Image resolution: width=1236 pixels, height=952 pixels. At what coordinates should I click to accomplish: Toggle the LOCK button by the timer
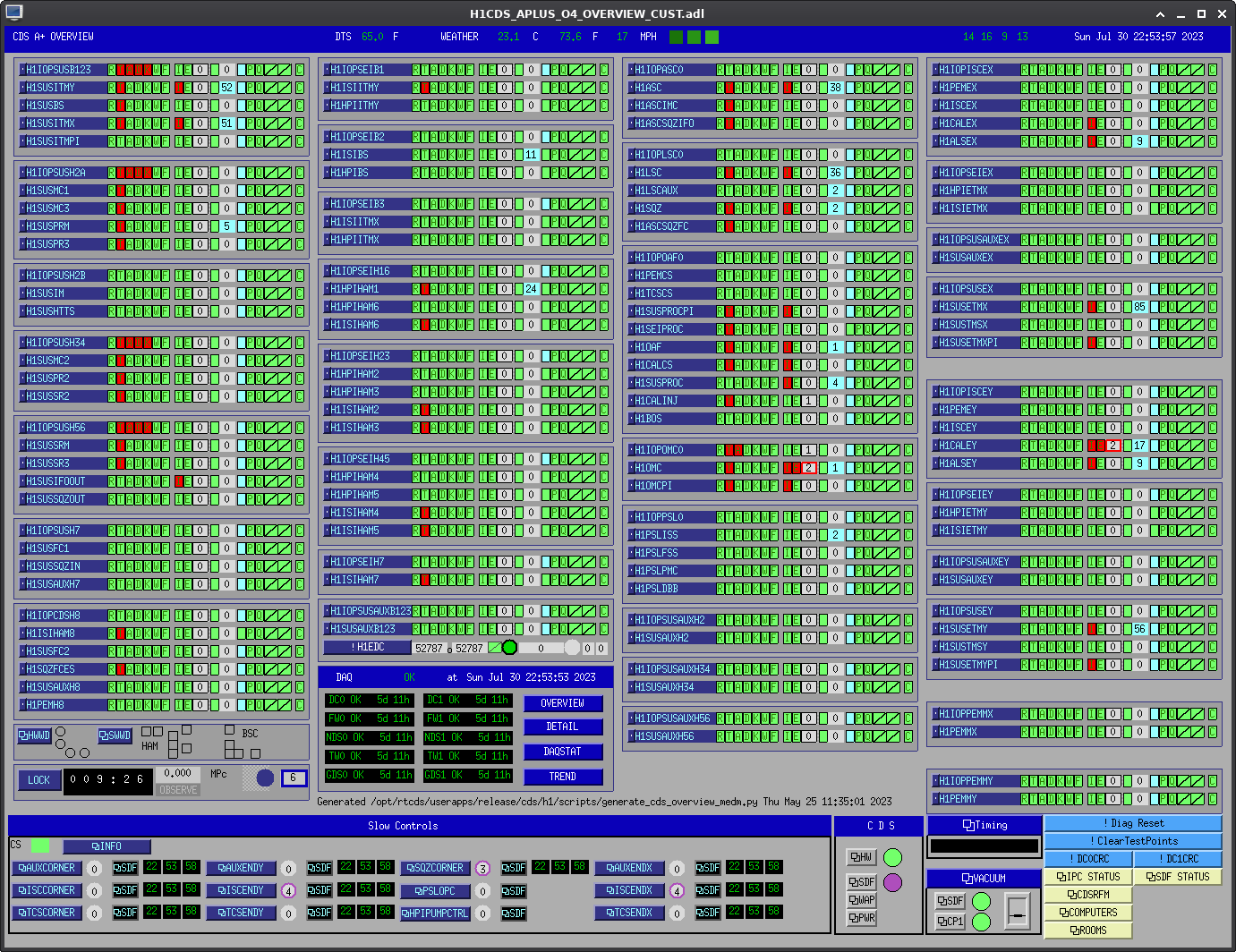(38, 780)
